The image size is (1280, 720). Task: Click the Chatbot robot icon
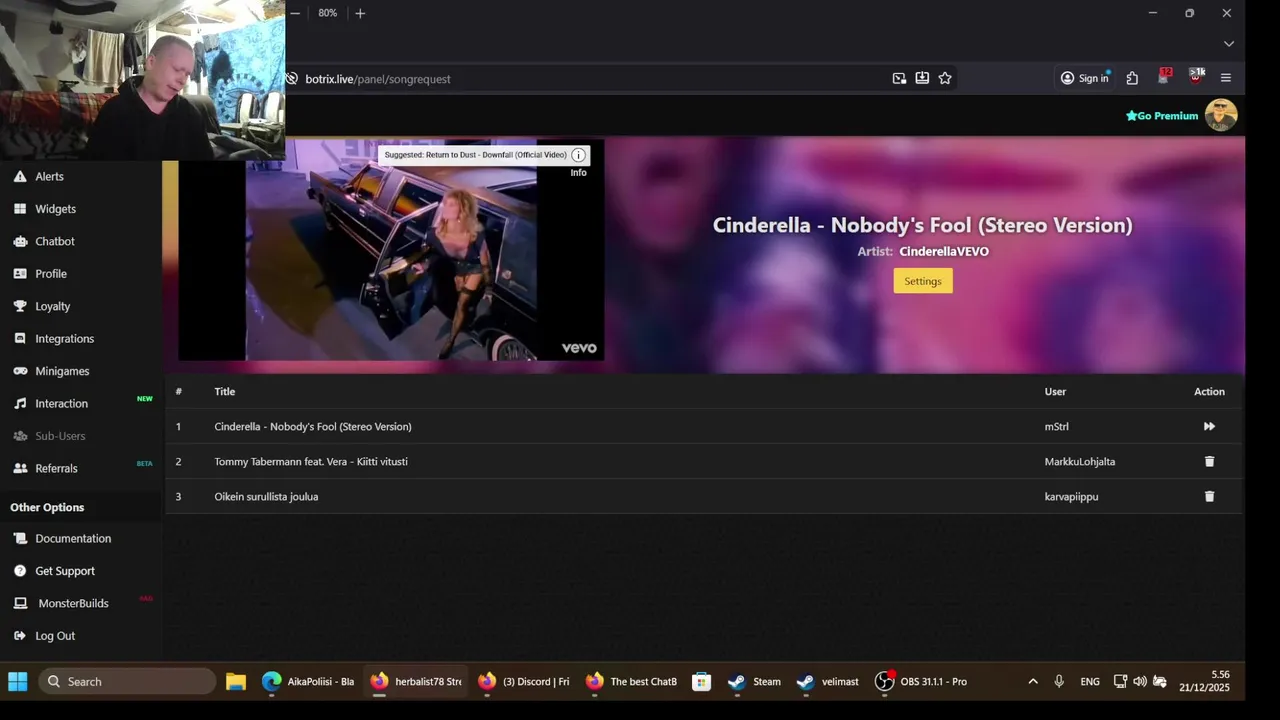[x=20, y=241]
